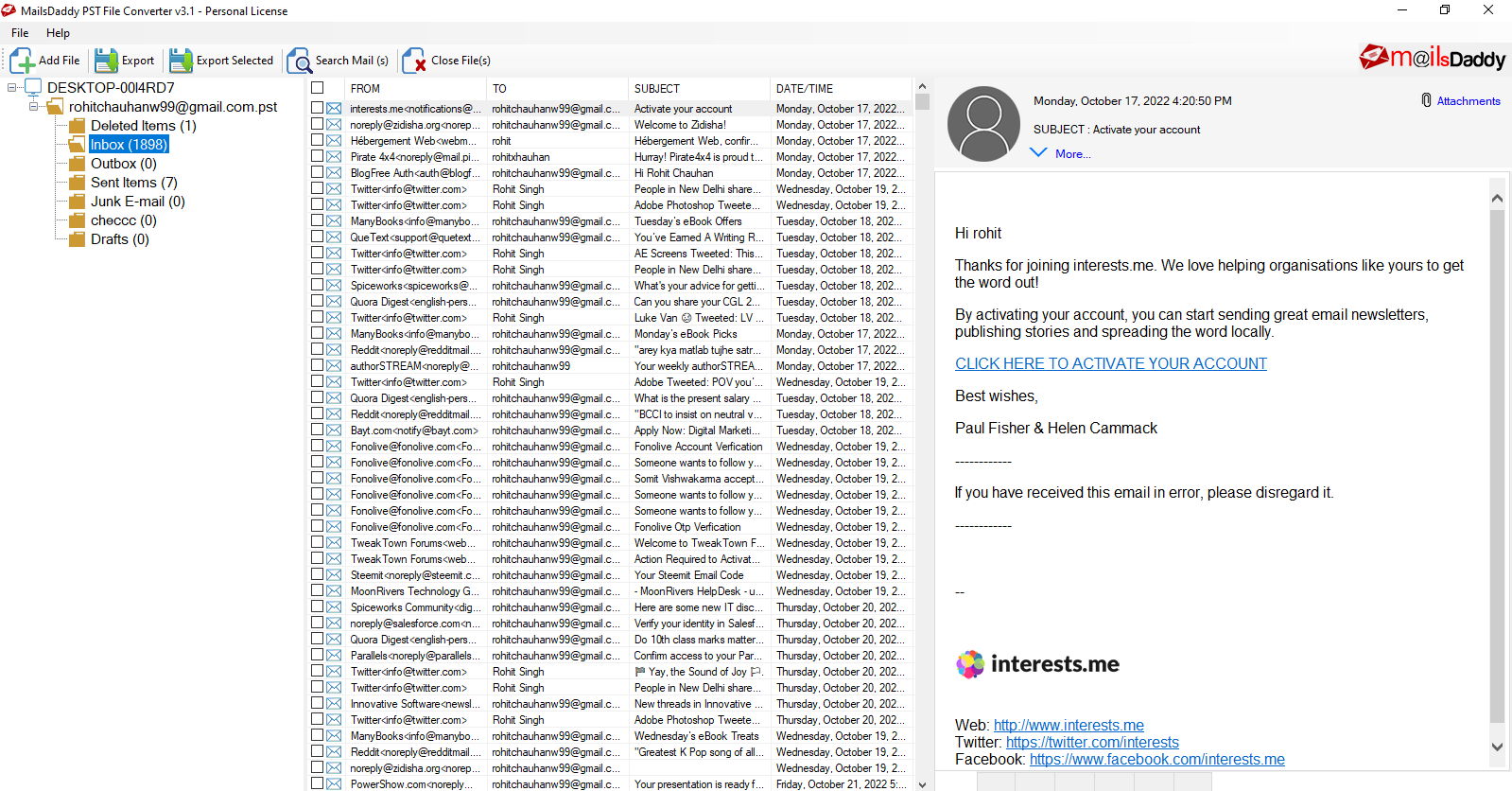The width and height of the screenshot is (1512, 791).
Task: Select the DESKTOP-00I4RD7 computer icon
Action: click(33, 87)
